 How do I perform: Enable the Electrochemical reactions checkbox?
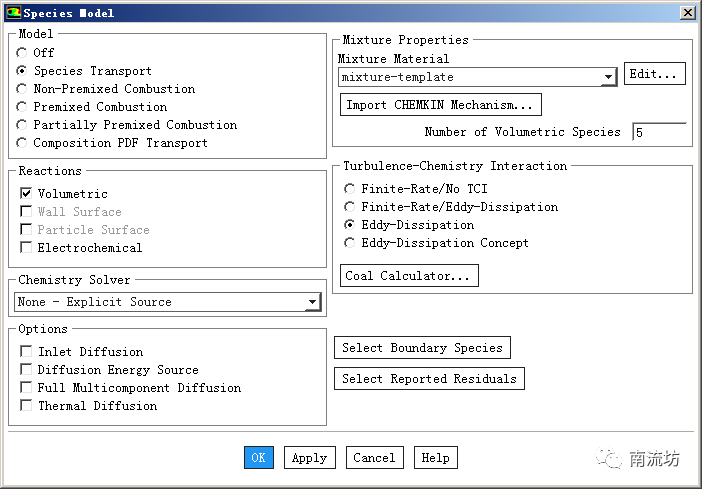point(27,248)
